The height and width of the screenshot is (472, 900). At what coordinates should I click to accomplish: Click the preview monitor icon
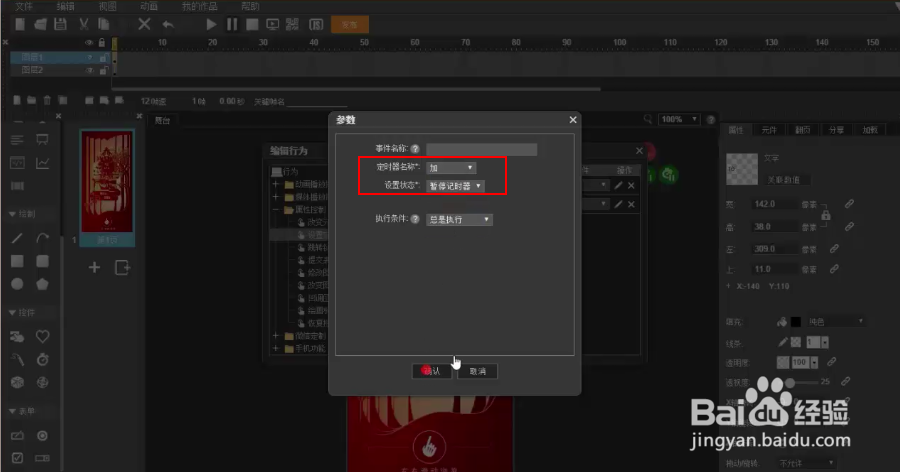pos(273,24)
